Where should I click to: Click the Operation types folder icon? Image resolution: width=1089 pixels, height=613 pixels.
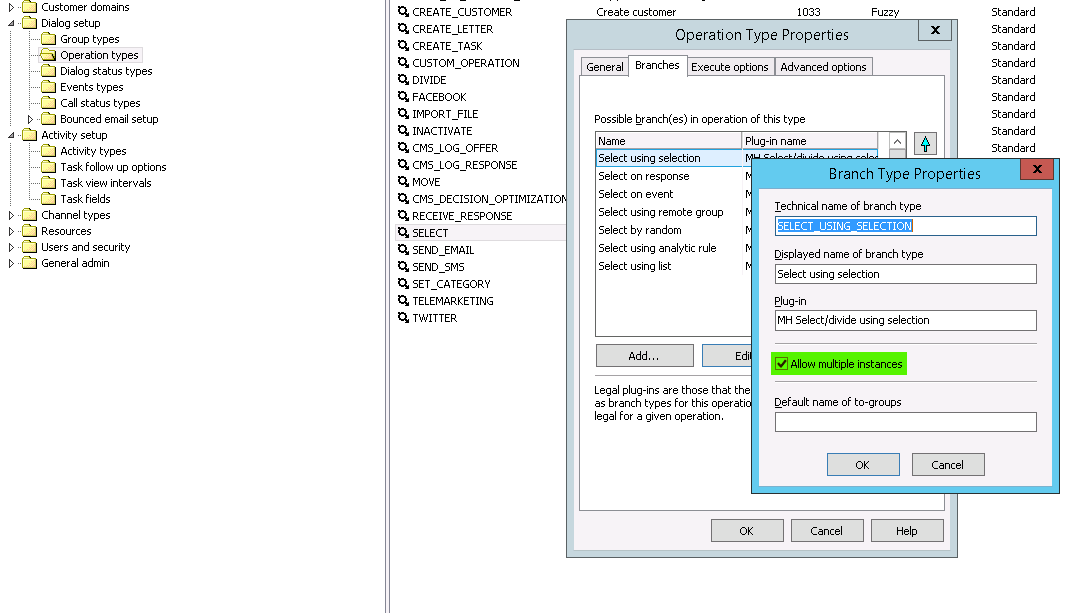click(49, 55)
